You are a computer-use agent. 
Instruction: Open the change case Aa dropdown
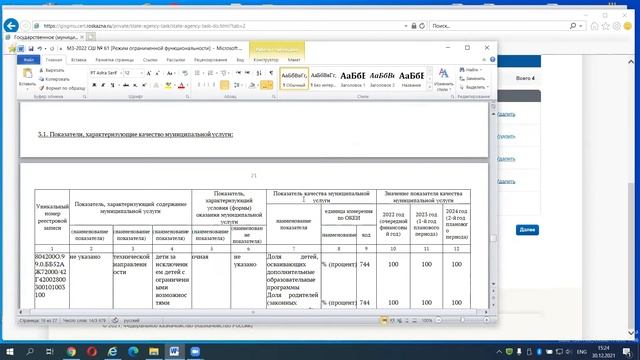pos(170,73)
